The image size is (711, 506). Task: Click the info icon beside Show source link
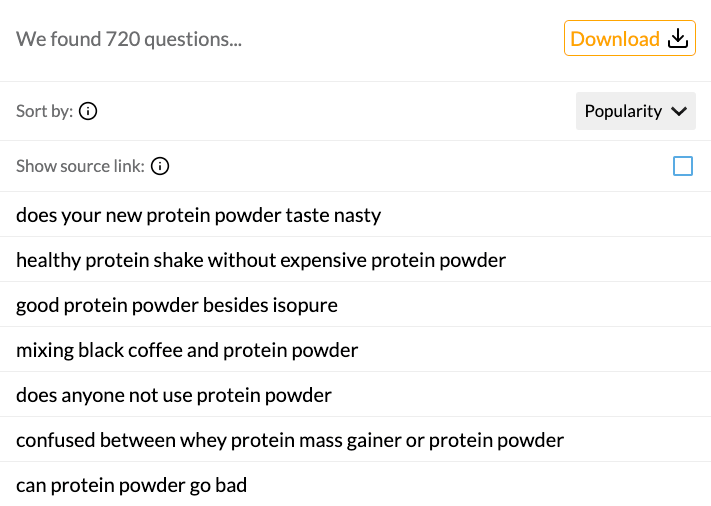point(160,166)
